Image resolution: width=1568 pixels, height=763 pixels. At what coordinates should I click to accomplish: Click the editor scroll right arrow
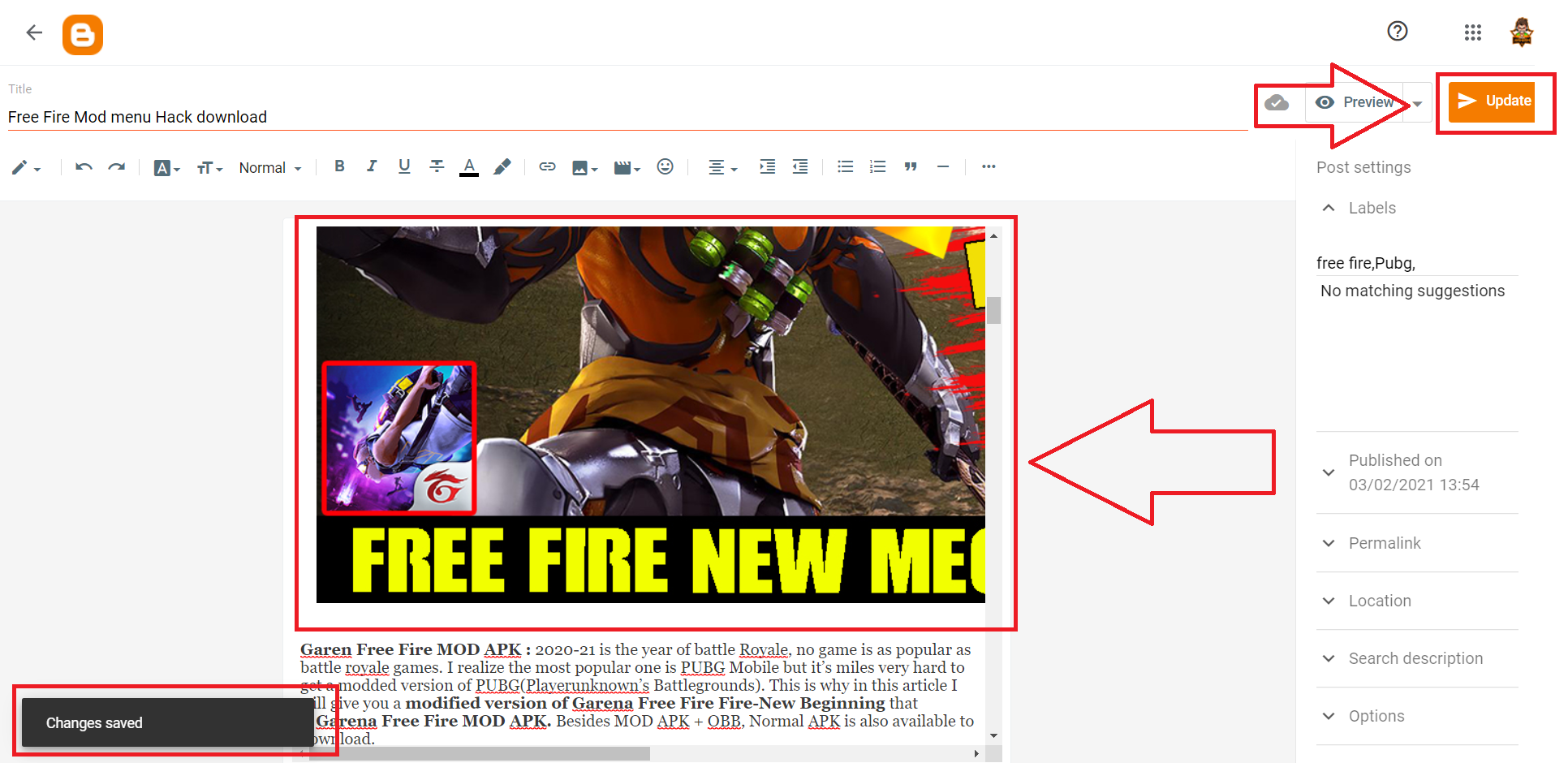pos(976,754)
